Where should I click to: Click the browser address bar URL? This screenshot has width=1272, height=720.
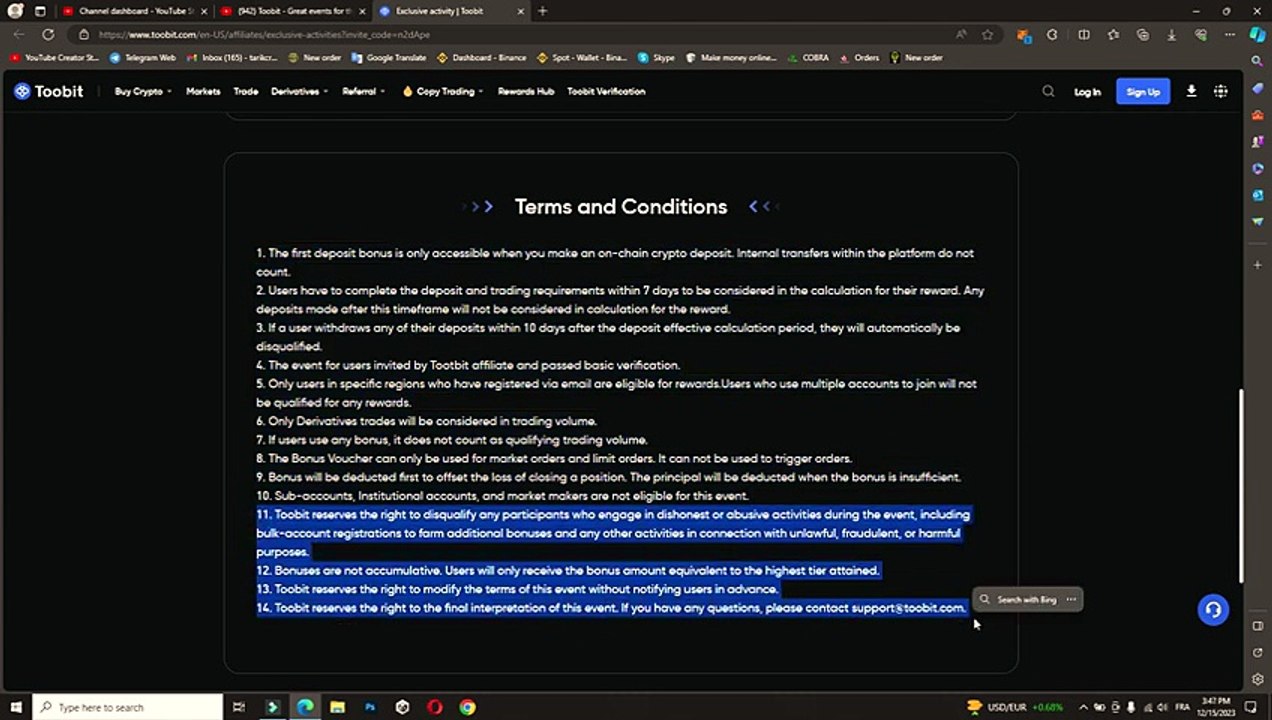(x=264, y=34)
